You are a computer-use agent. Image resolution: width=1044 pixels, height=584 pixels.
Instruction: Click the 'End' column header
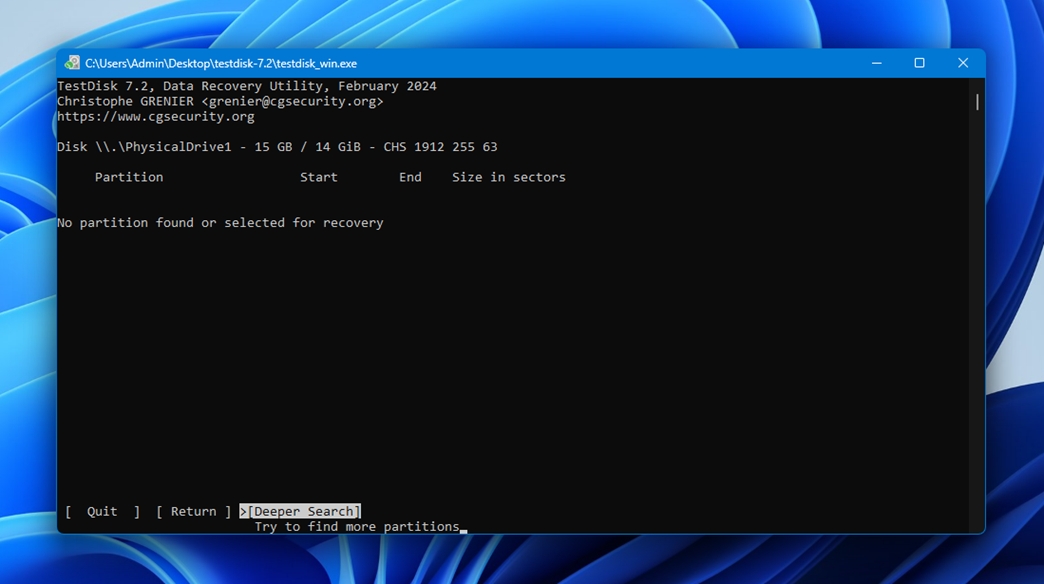(x=410, y=177)
